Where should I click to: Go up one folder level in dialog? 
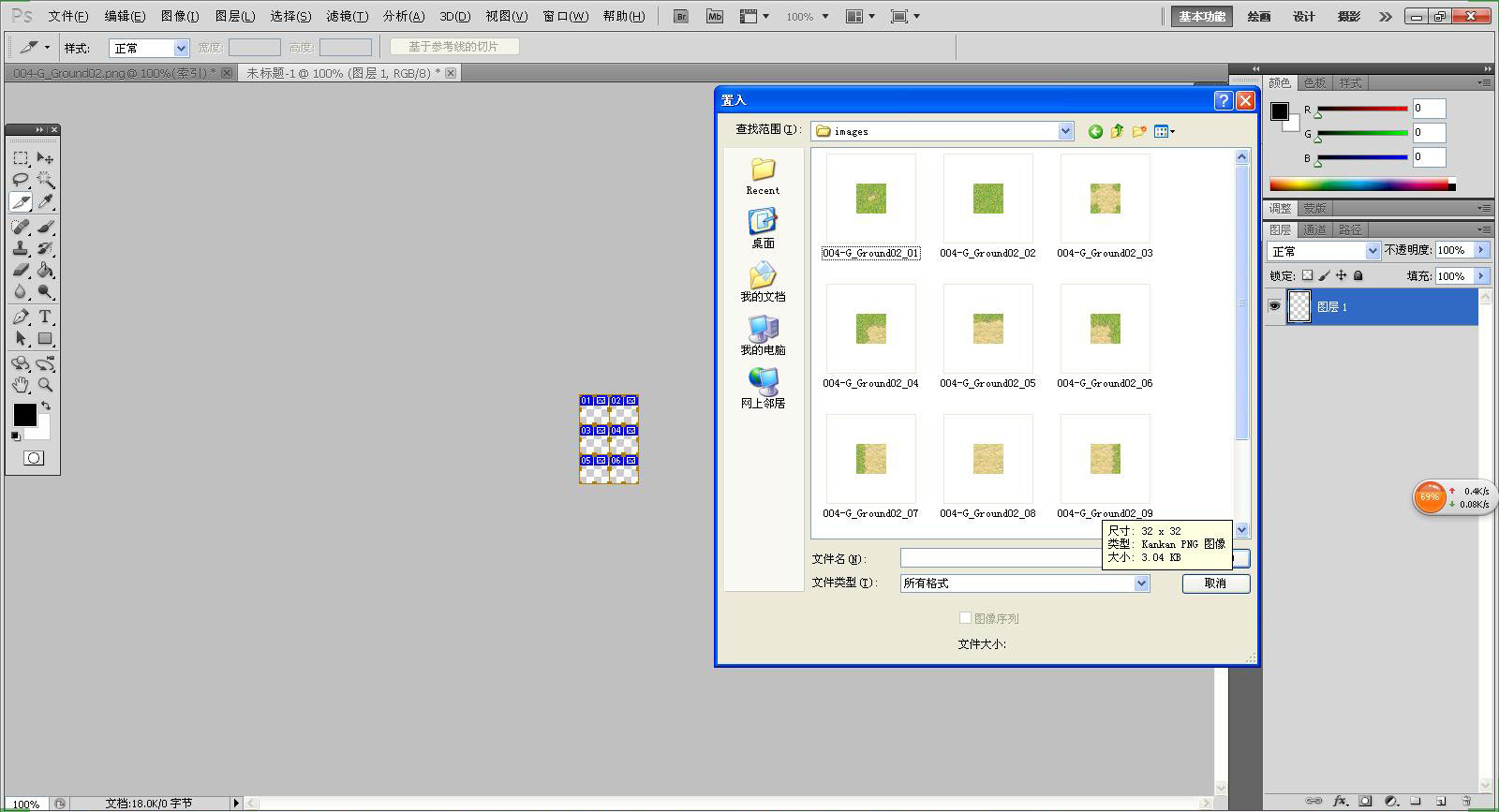coord(1117,131)
